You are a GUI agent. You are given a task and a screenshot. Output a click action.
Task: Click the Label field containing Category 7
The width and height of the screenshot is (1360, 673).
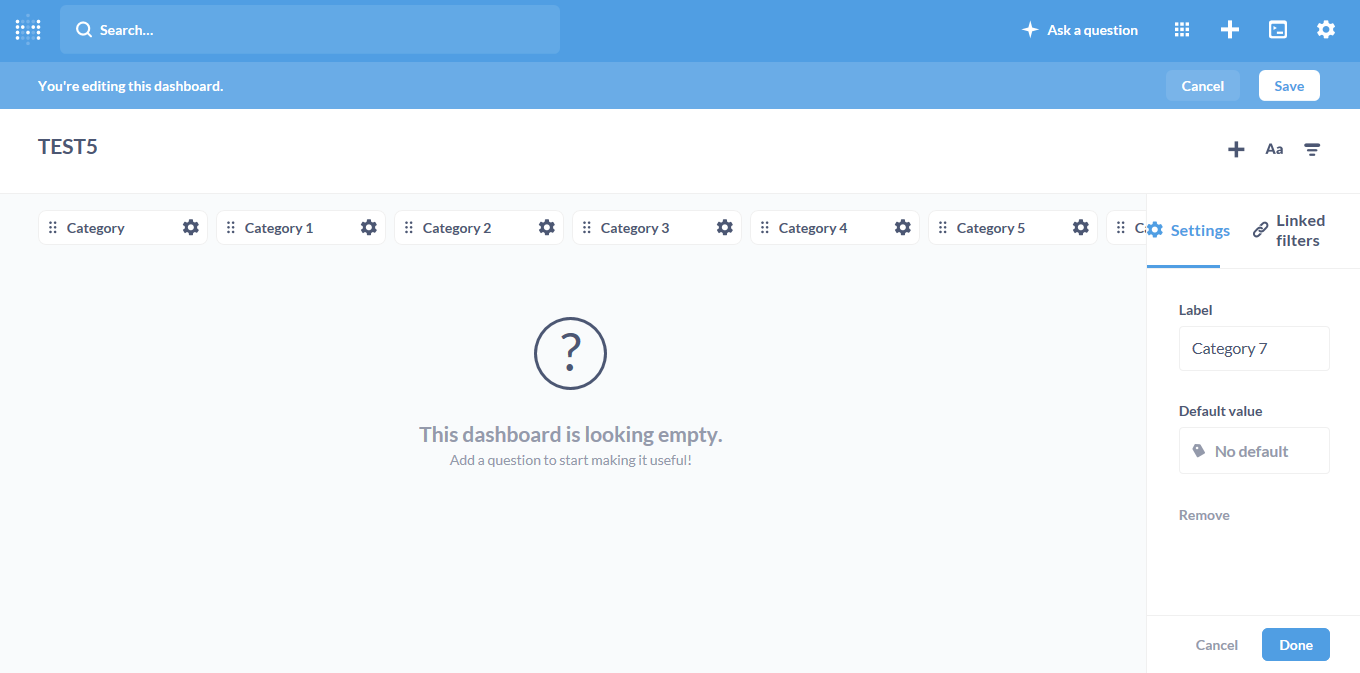pos(1254,348)
